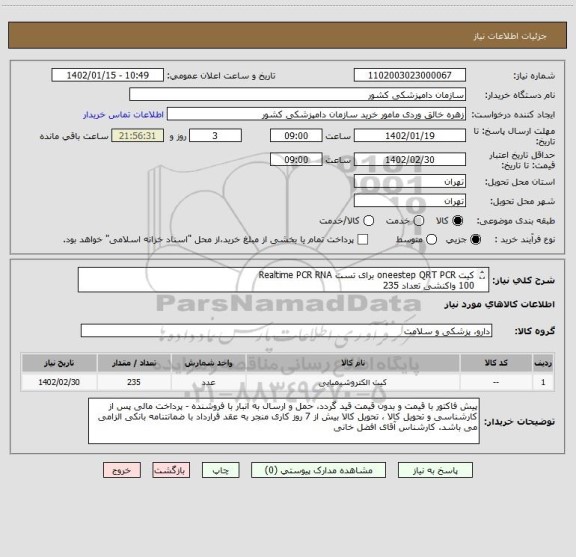Click the quantity cell 235
Image resolution: width=576 pixels, height=557 pixels.
pyautogui.click(x=134, y=382)
